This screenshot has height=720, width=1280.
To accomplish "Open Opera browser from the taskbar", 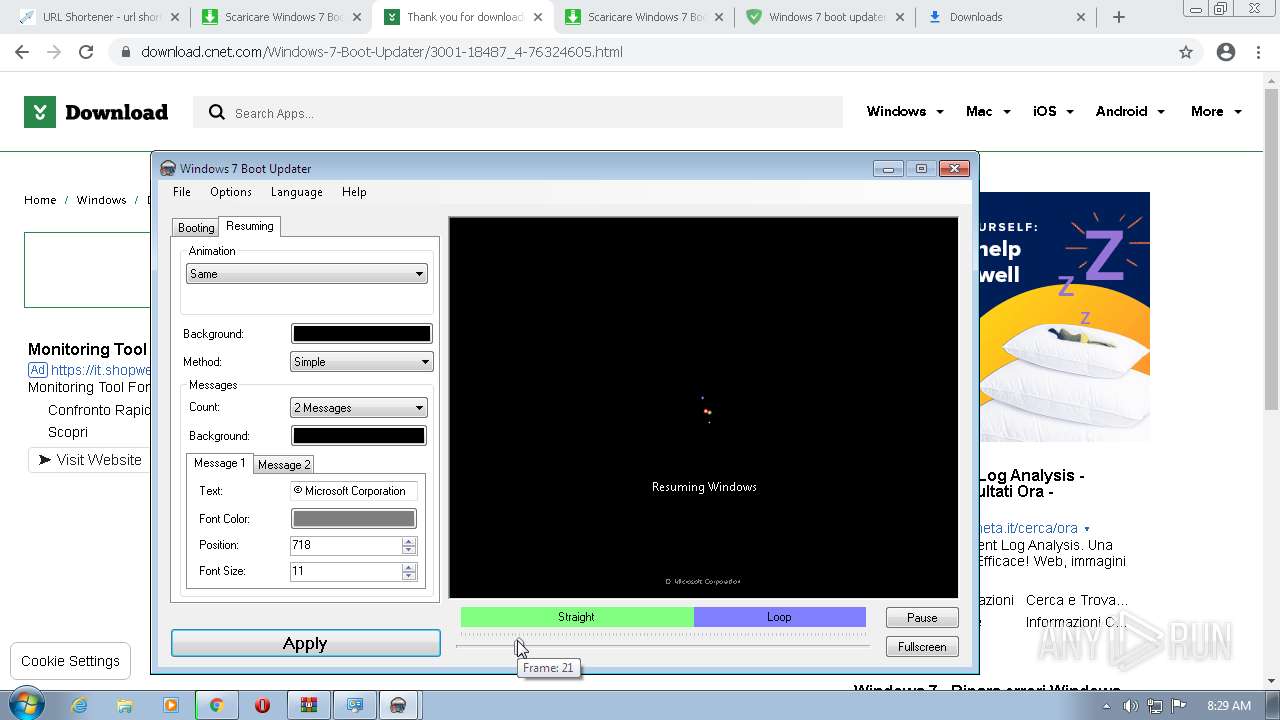I will point(262,705).
